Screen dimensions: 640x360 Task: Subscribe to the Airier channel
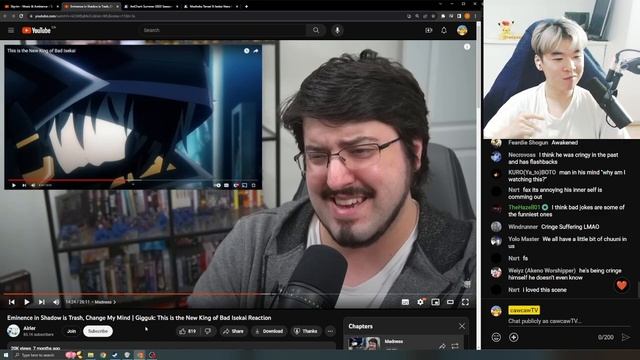click(98, 331)
